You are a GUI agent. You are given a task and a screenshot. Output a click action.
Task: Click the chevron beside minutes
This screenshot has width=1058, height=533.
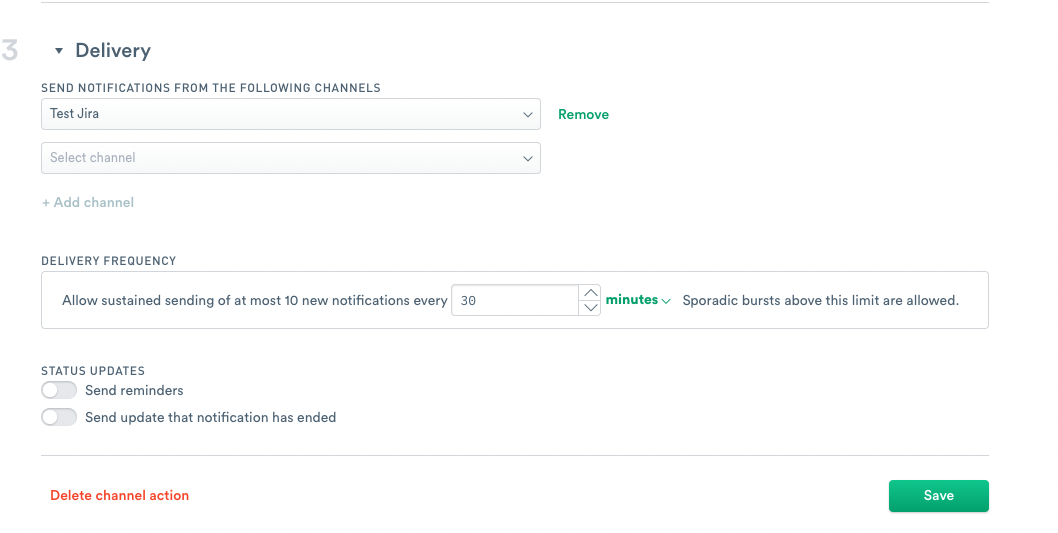click(666, 302)
